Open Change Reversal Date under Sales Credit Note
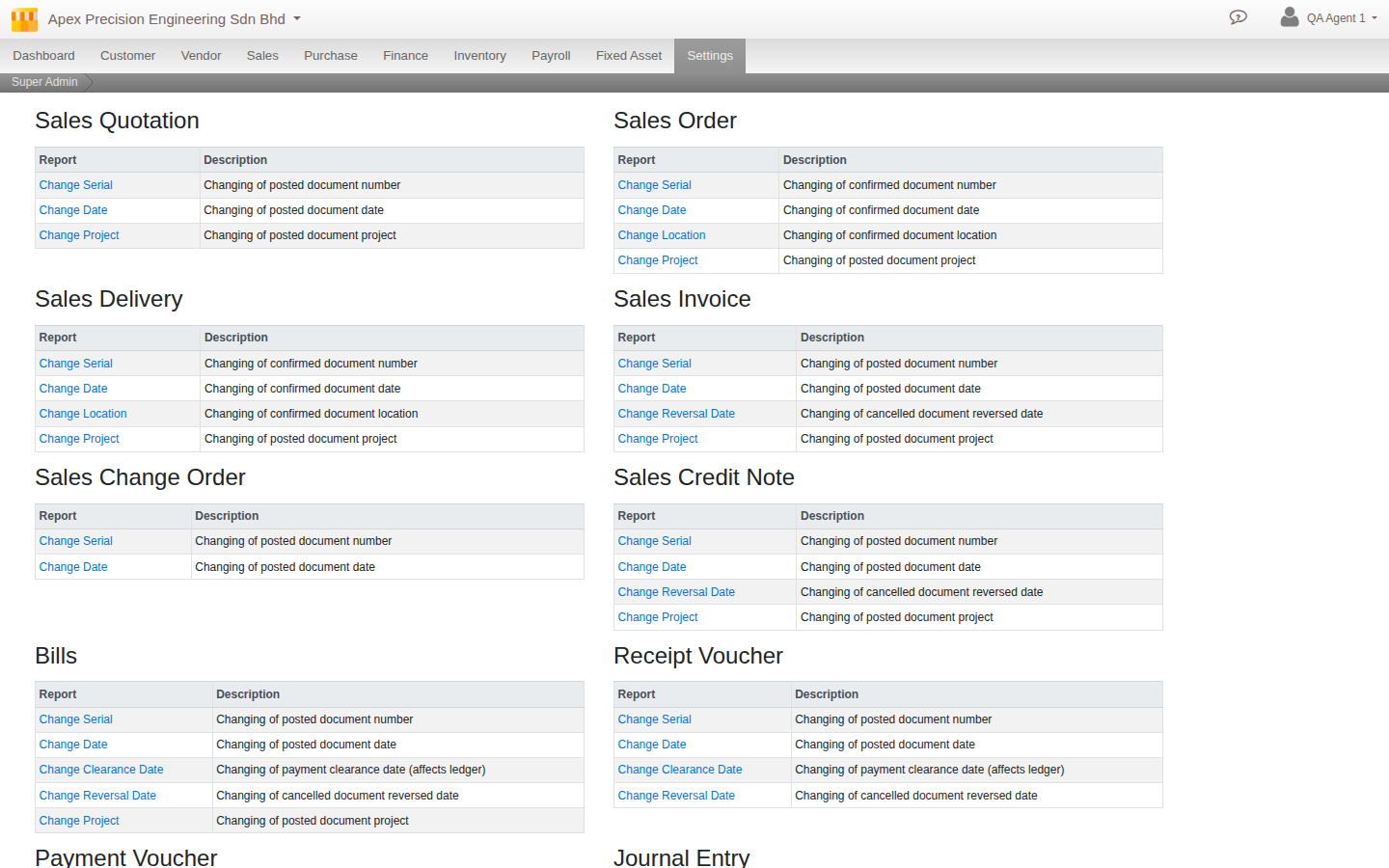1389x868 pixels. [676, 592]
